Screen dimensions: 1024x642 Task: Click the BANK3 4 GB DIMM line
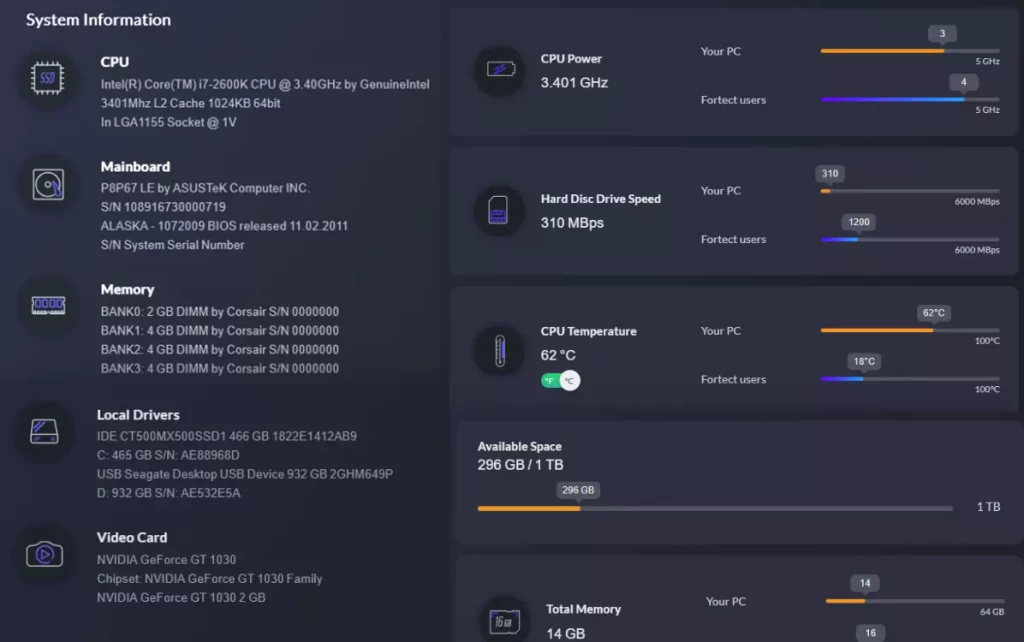click(x=219, y=368)
